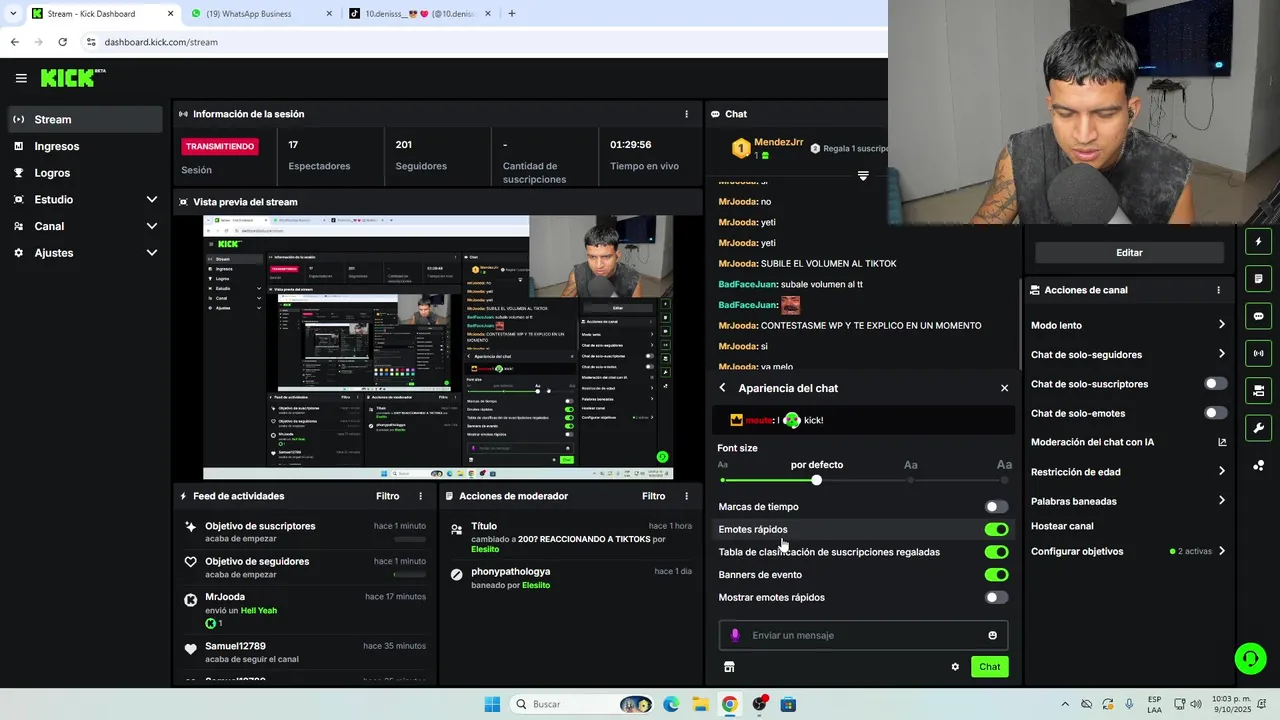1280x720 pixels.
Task: Open OBS Studio from the taskbar
Action: pos(759,704)
